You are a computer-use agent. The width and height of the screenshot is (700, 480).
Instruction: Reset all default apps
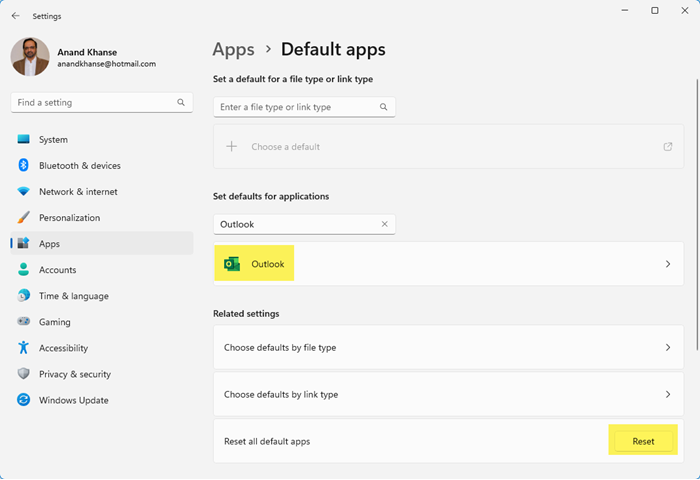pos(643,441)
